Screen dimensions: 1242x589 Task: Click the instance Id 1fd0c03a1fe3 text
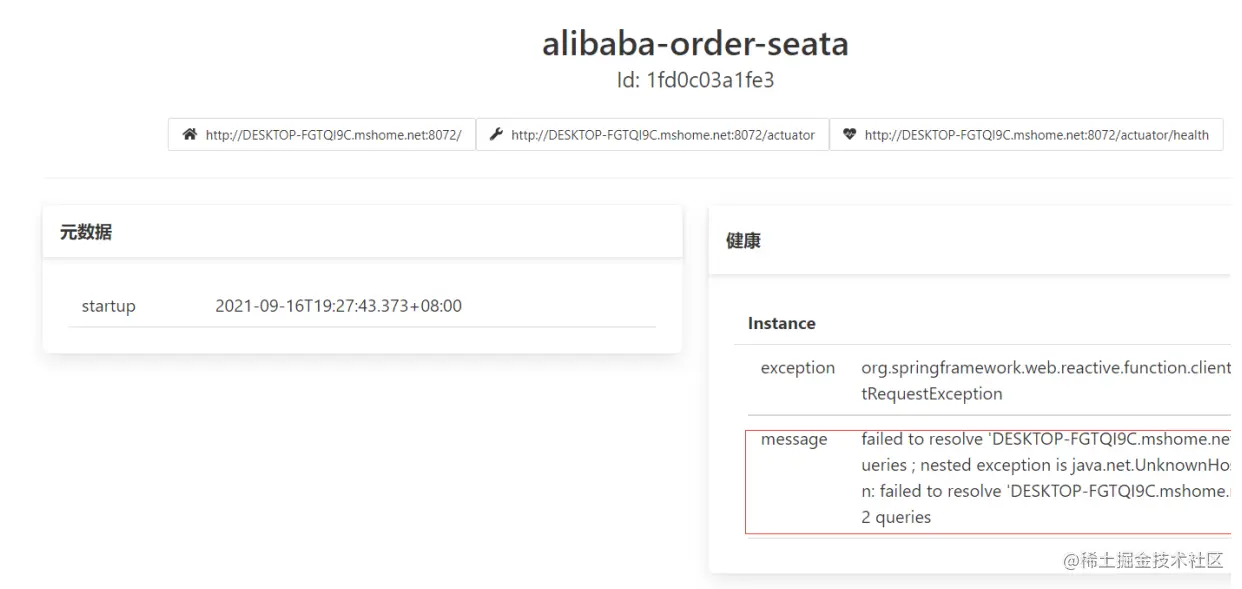coord(695,80)
